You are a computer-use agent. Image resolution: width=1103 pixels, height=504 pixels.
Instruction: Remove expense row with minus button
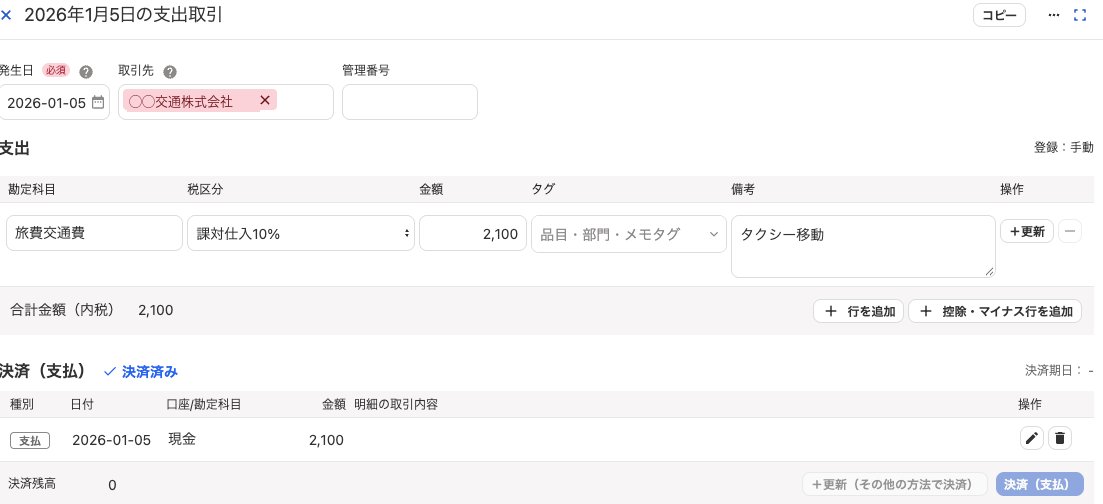tap(1070, 231)
